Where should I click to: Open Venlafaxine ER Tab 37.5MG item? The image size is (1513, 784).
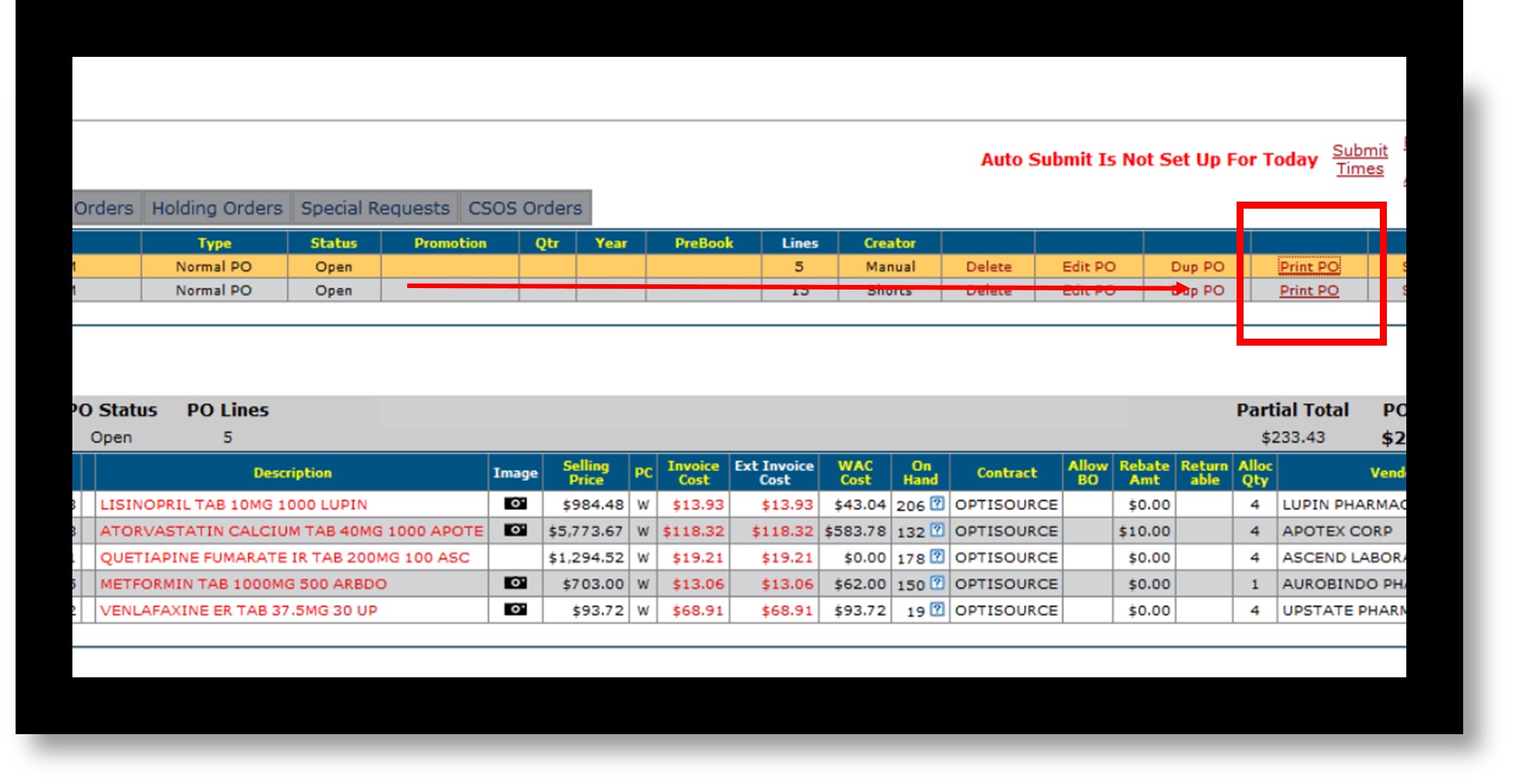pyautogui.click(x=238, y=610)
